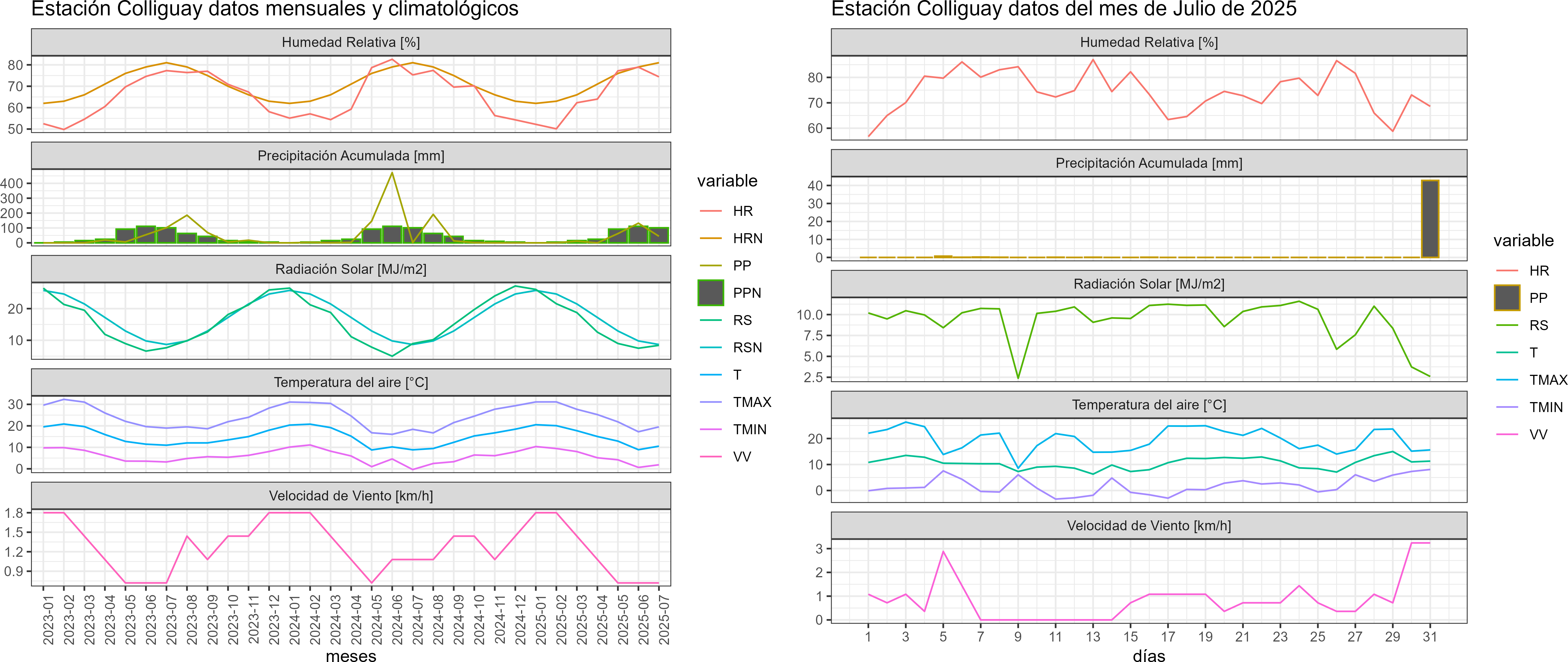This screenshot has height=662, width=1568.
Task: Click the 2024-06 x-axis tick label
Action: [397, 619]
